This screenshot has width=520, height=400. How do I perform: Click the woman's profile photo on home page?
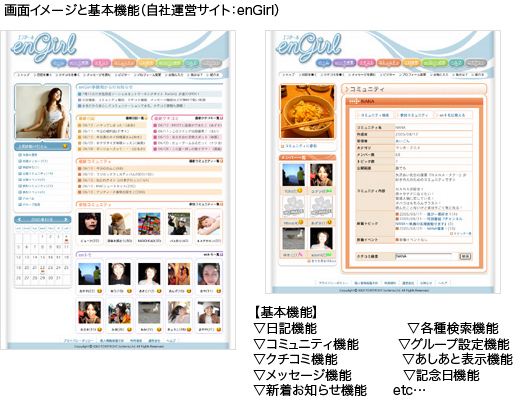click(42, 112)
